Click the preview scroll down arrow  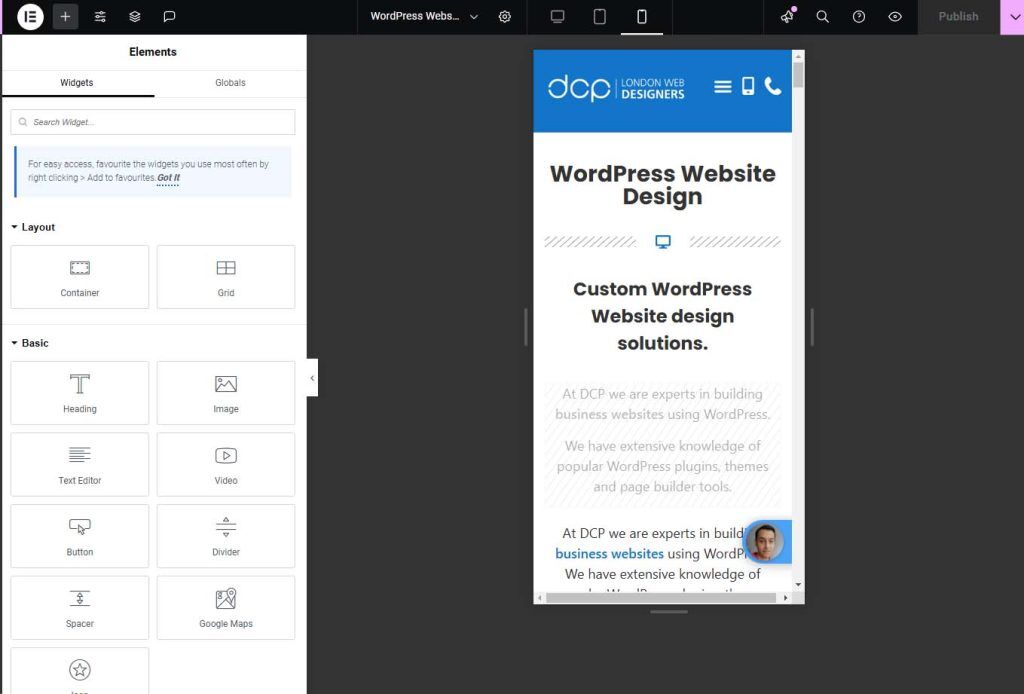[x=798, y=585]
